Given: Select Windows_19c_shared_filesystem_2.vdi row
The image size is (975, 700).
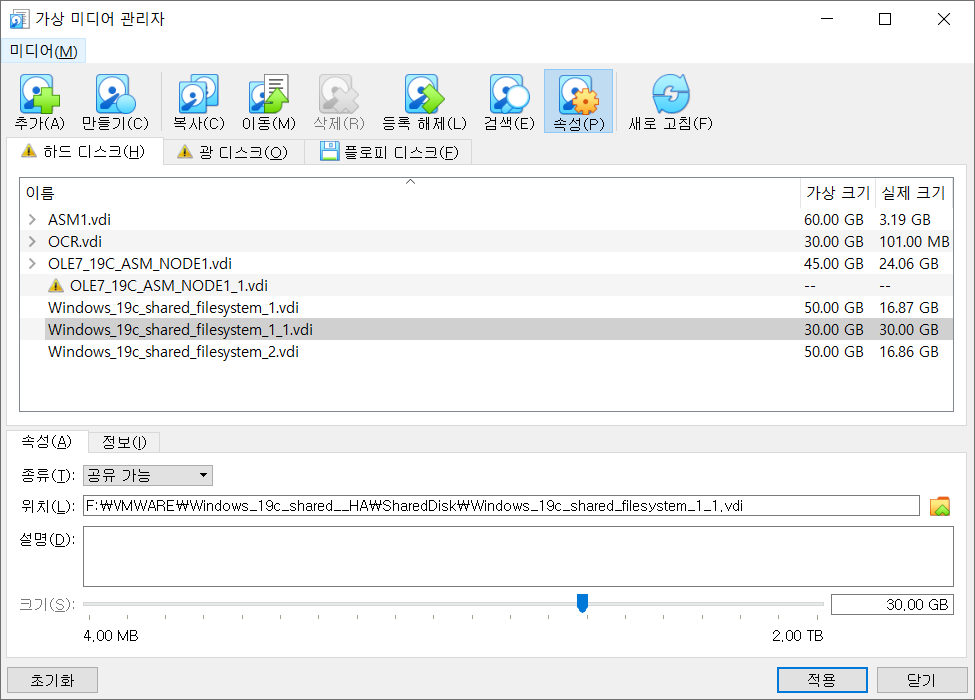Looking at the screenshot, I should click(486, 352).
